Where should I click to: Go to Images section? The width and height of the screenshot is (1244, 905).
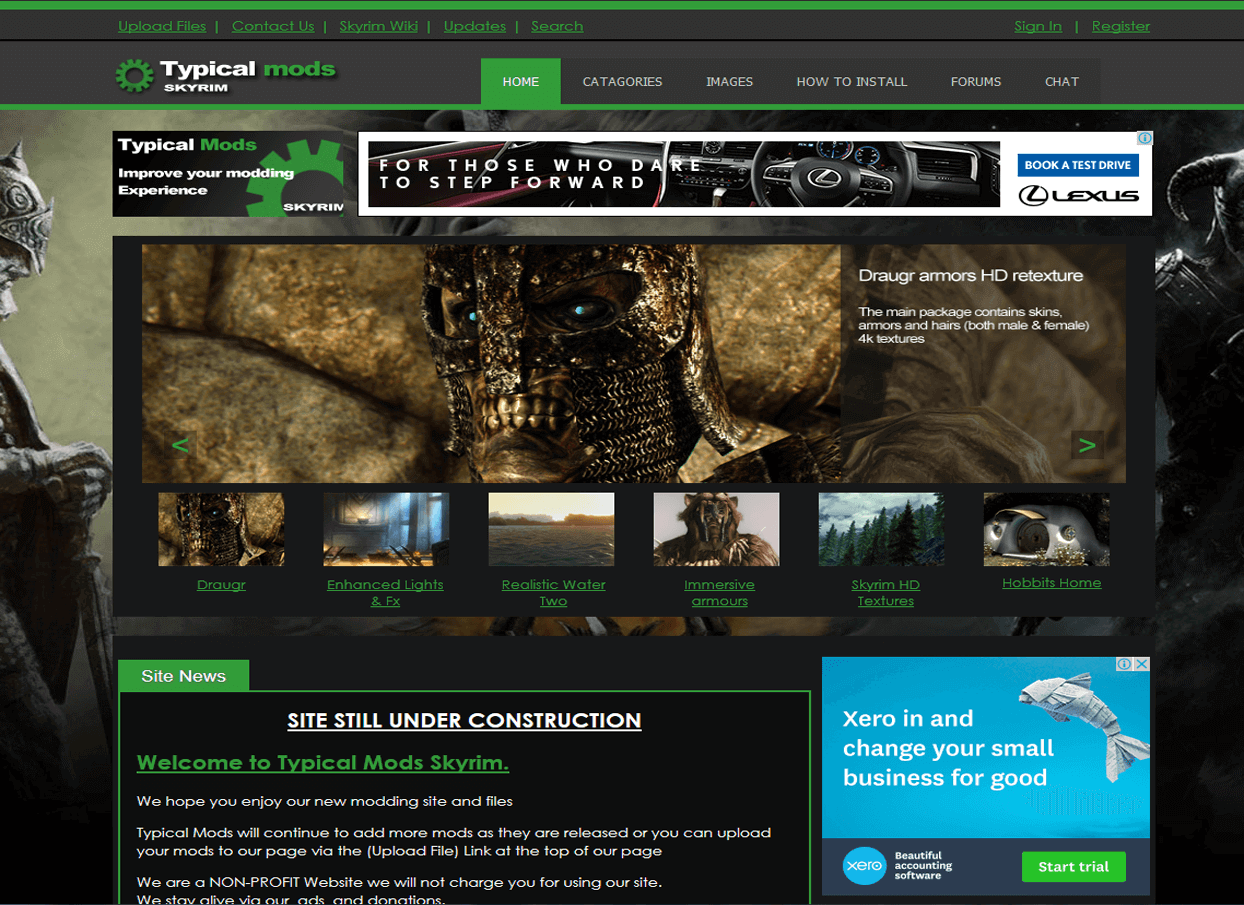point(729,82)
